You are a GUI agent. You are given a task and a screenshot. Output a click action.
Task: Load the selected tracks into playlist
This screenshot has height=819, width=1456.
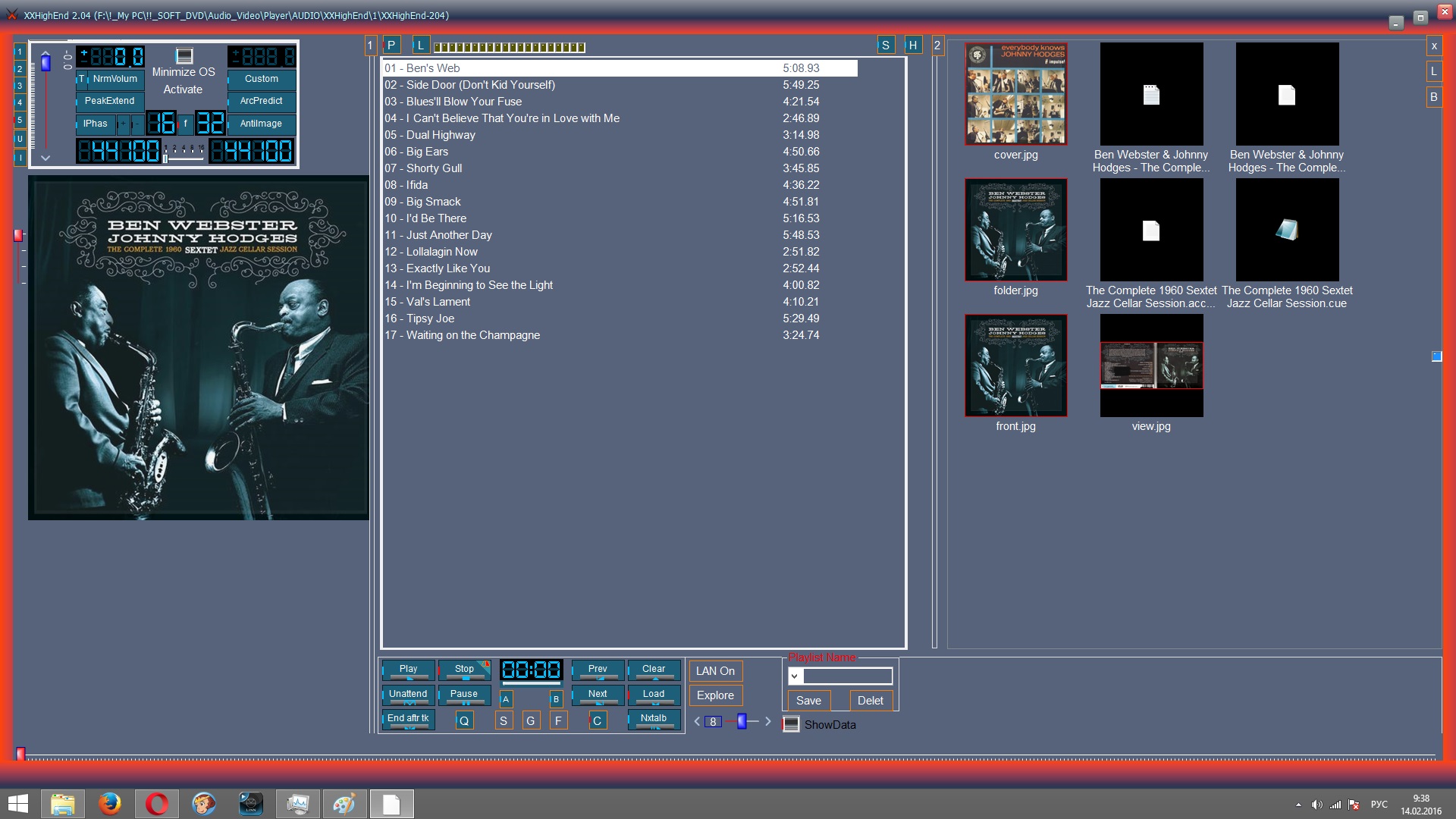[654, 694]
